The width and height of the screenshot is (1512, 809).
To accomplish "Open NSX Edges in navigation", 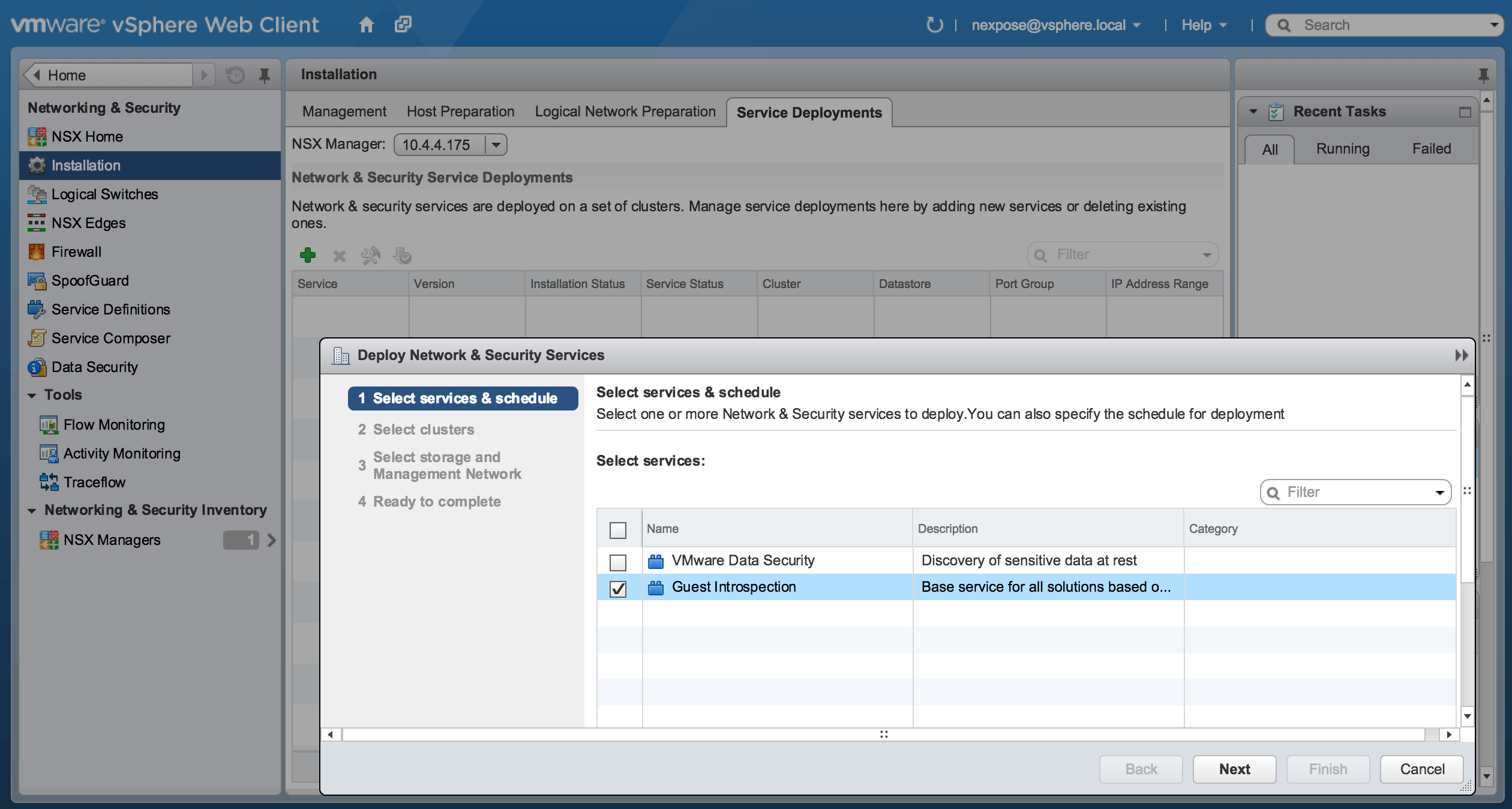I will (88, 223).
